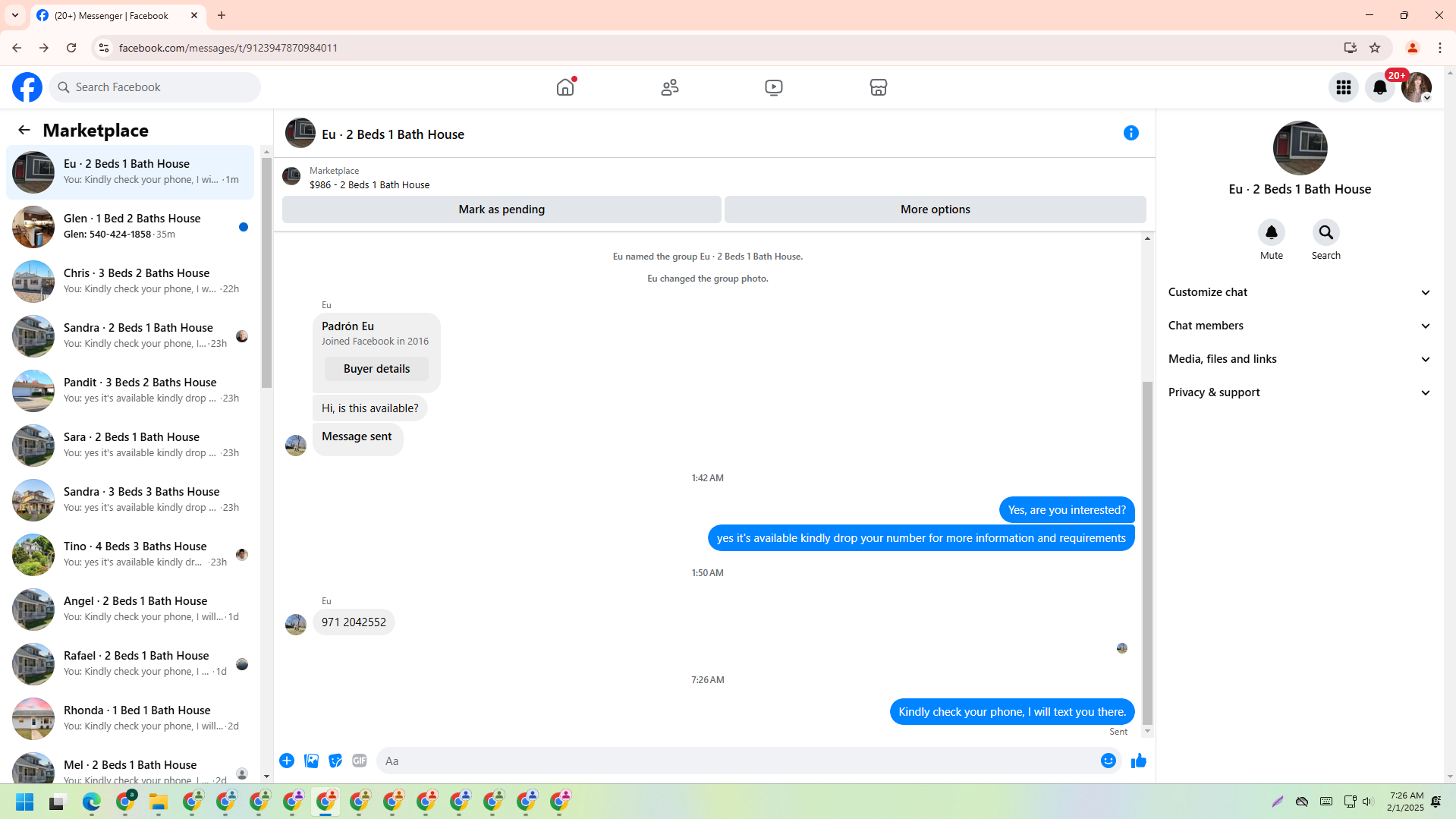Click the 971 2042552 message bubble
The height and width of the screenshot is (819, 1456).
pyautogui.click(x=354, y=622)
